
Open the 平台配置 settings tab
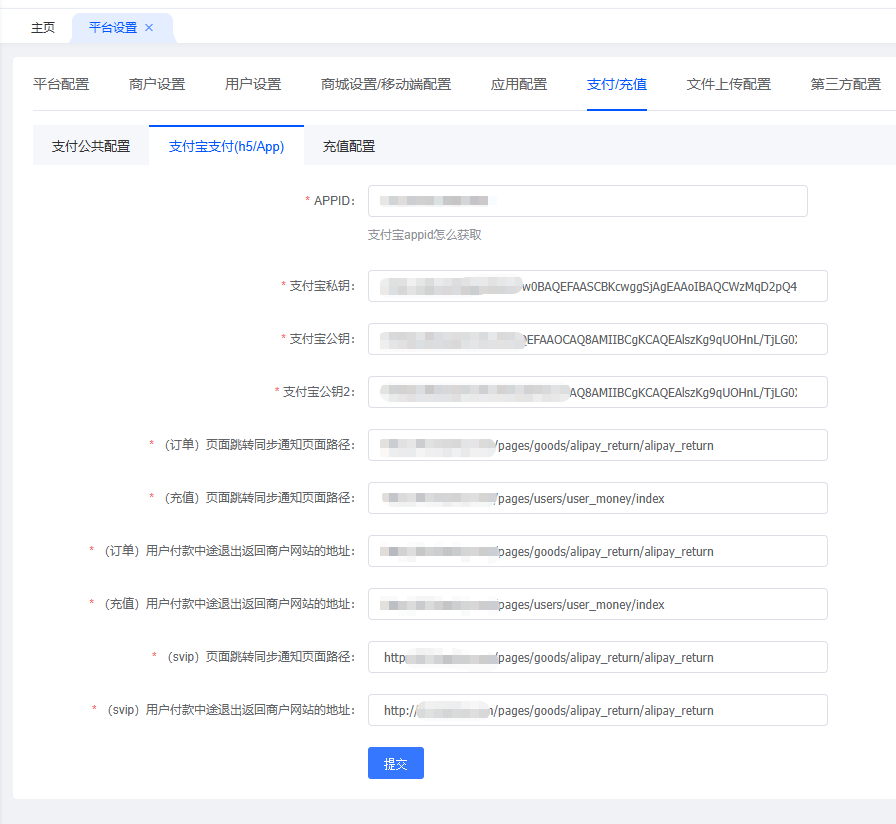(61, 84)
